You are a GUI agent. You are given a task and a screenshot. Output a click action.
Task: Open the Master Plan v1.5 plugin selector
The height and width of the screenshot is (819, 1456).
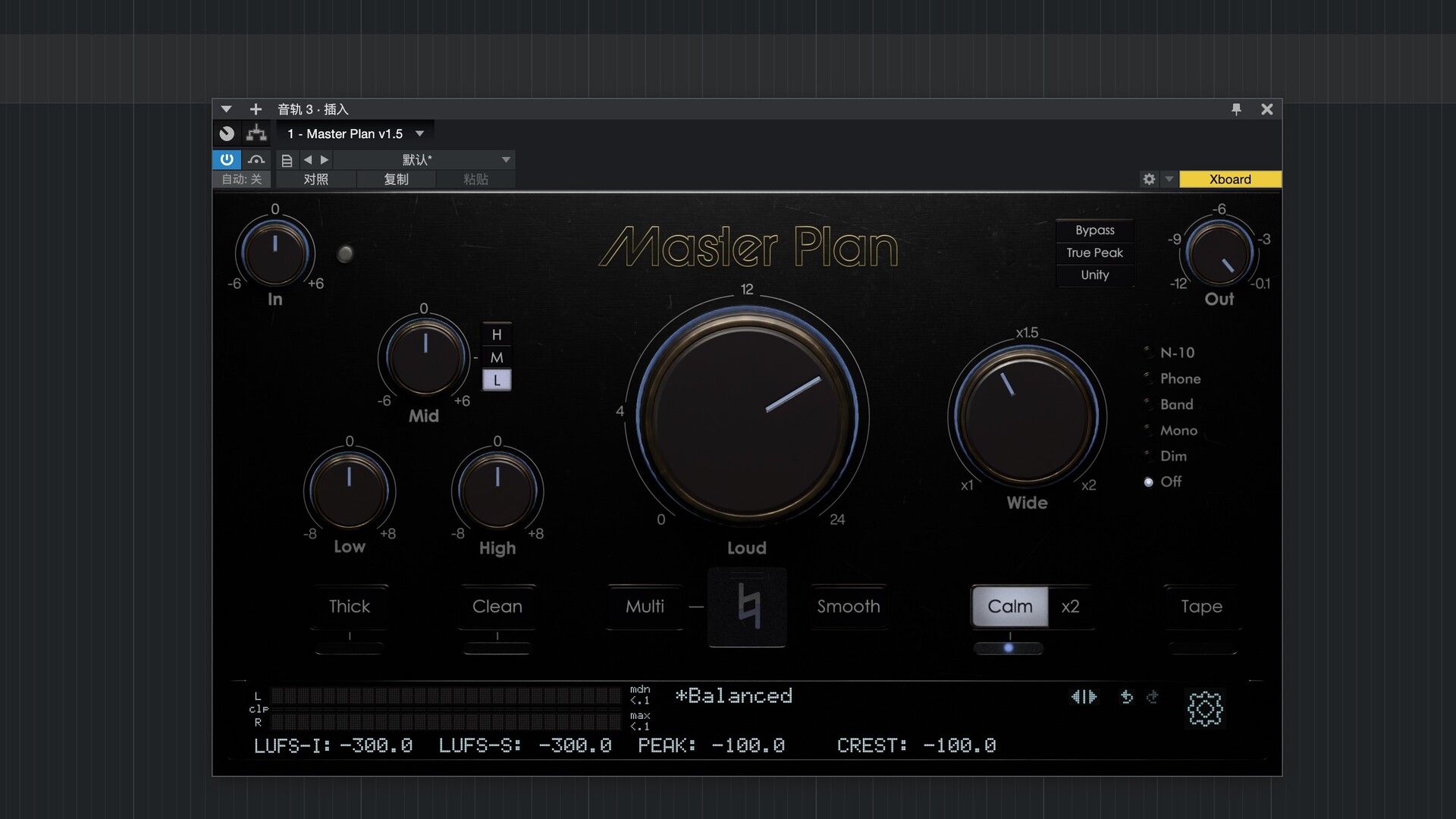355,133
